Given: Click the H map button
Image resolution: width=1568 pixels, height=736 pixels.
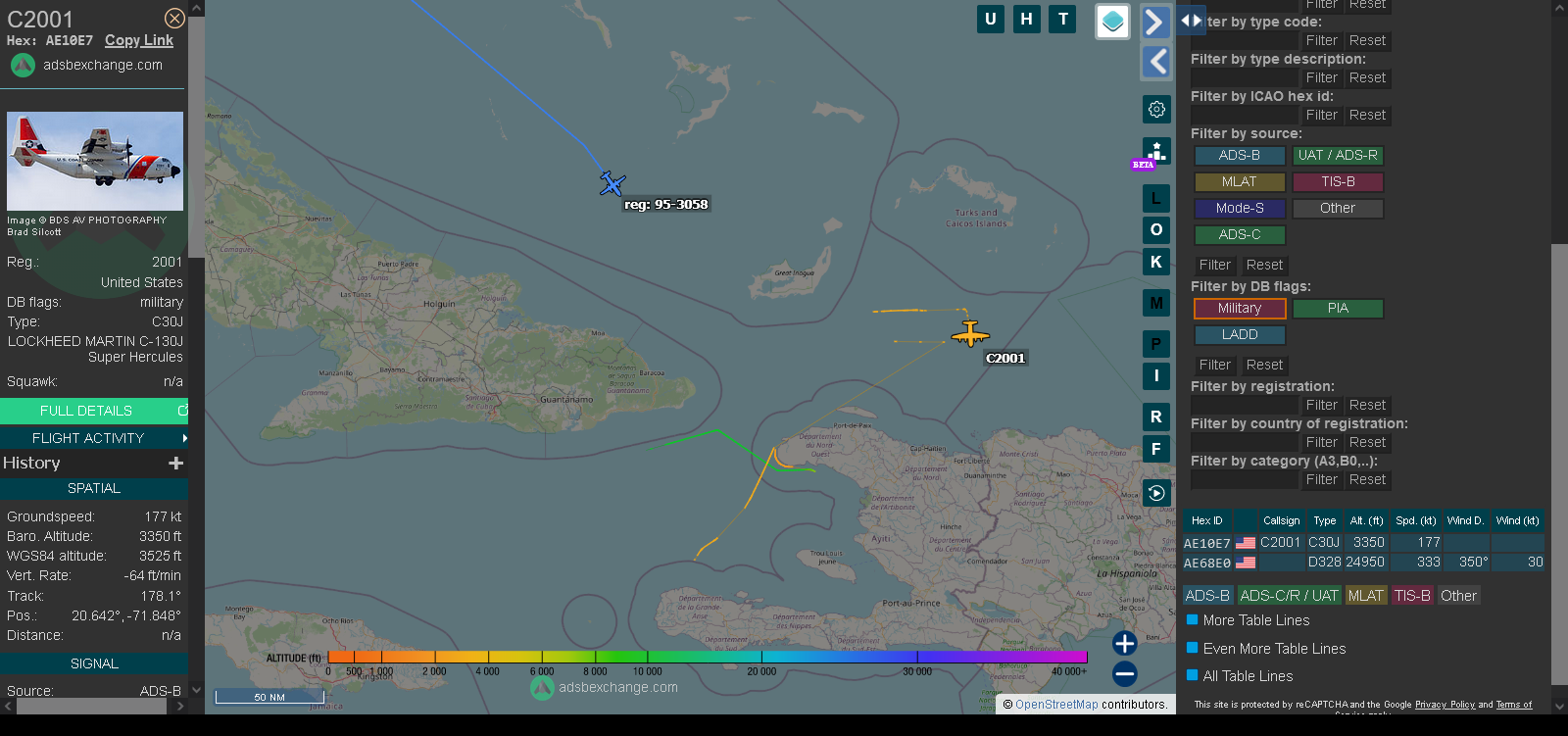Looking at the screenshot, I should (1026, 19).
